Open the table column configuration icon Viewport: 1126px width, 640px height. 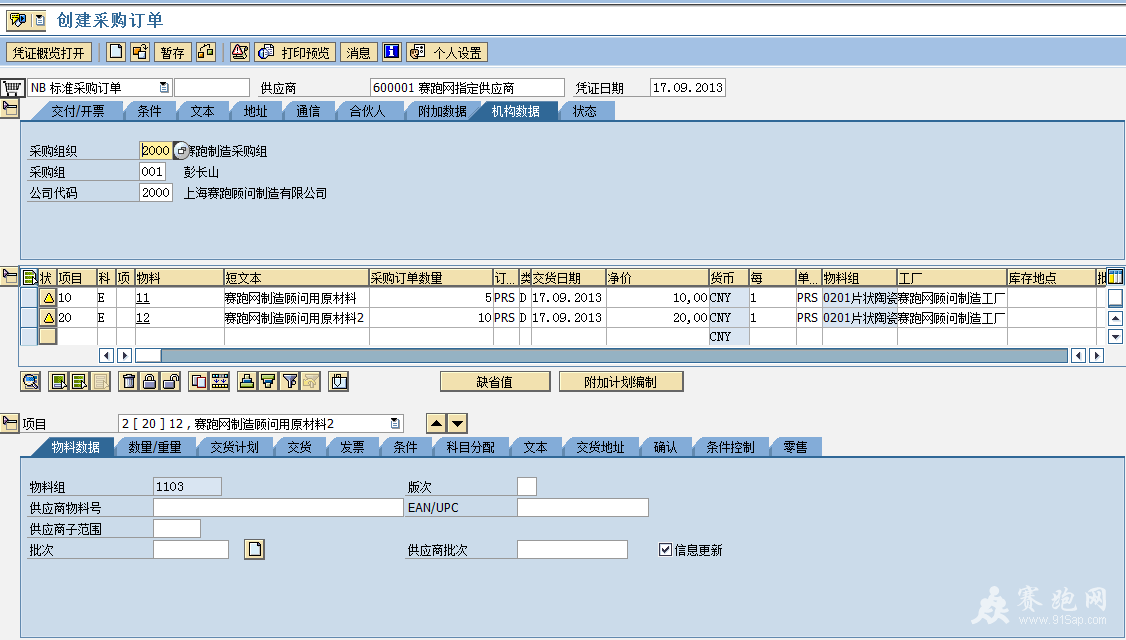click(1115, 277)
